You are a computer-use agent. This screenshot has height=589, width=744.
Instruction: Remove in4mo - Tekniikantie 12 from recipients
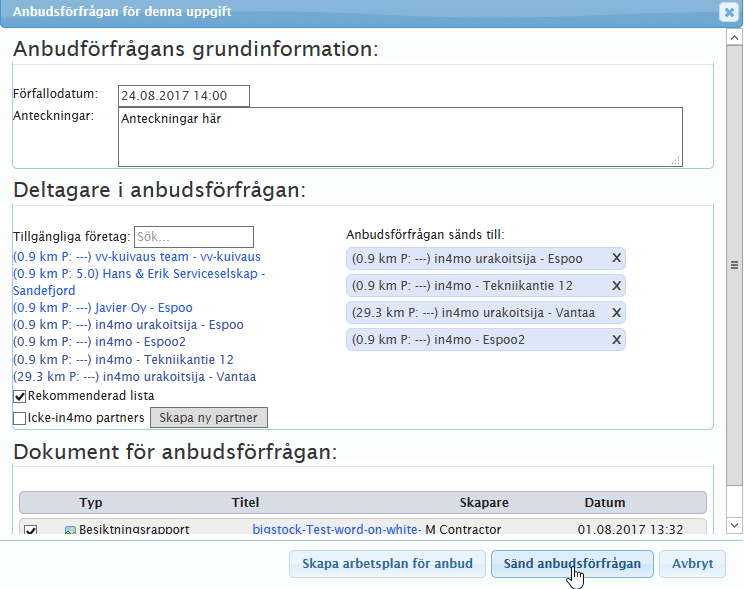click(x=616, y=286)
